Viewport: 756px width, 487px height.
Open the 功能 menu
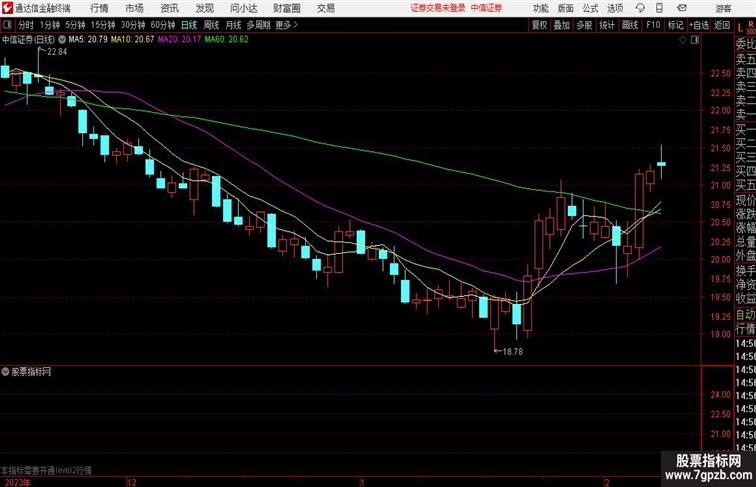coord(540,8)
